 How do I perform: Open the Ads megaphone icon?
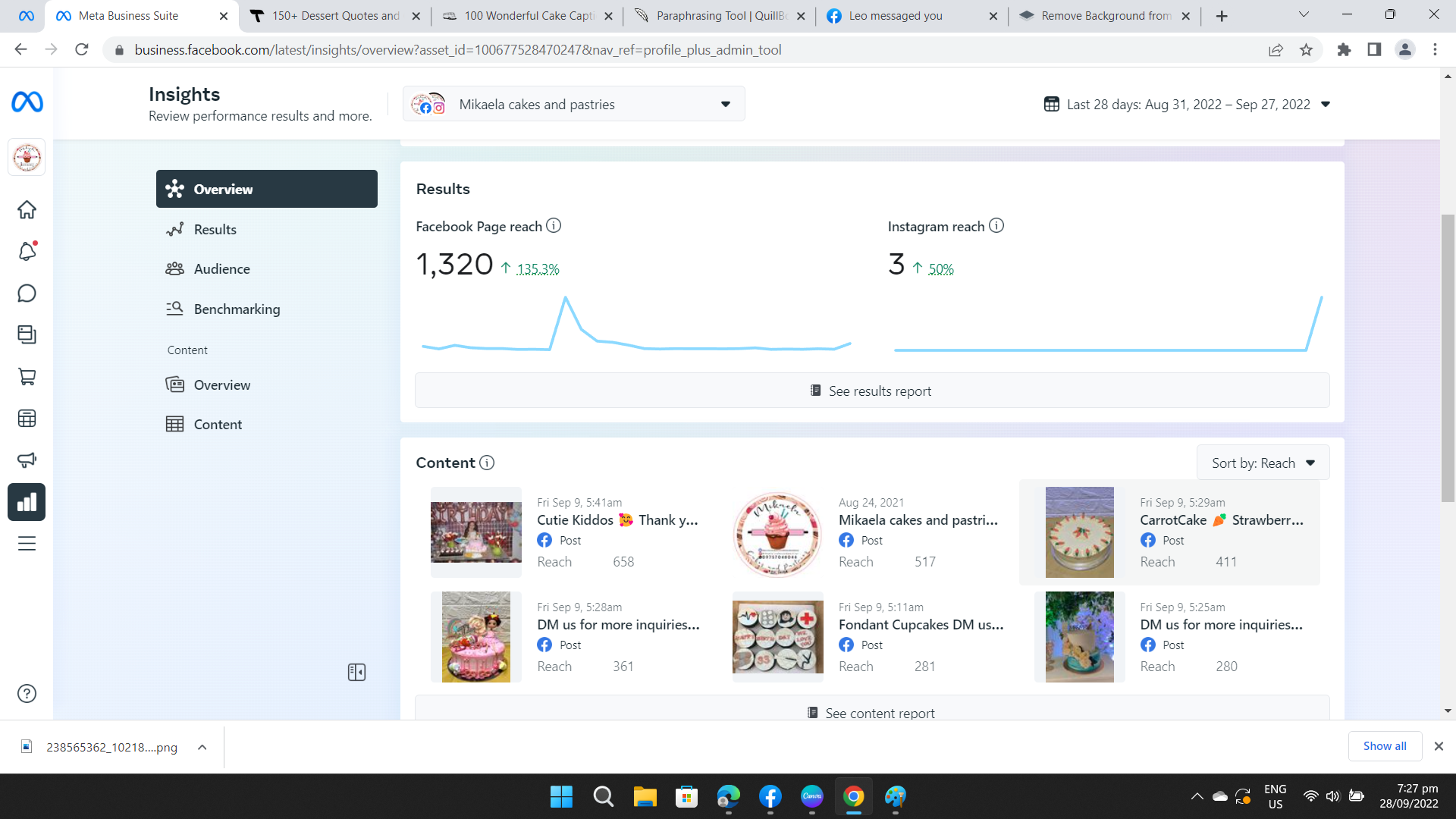coord(27,460)
